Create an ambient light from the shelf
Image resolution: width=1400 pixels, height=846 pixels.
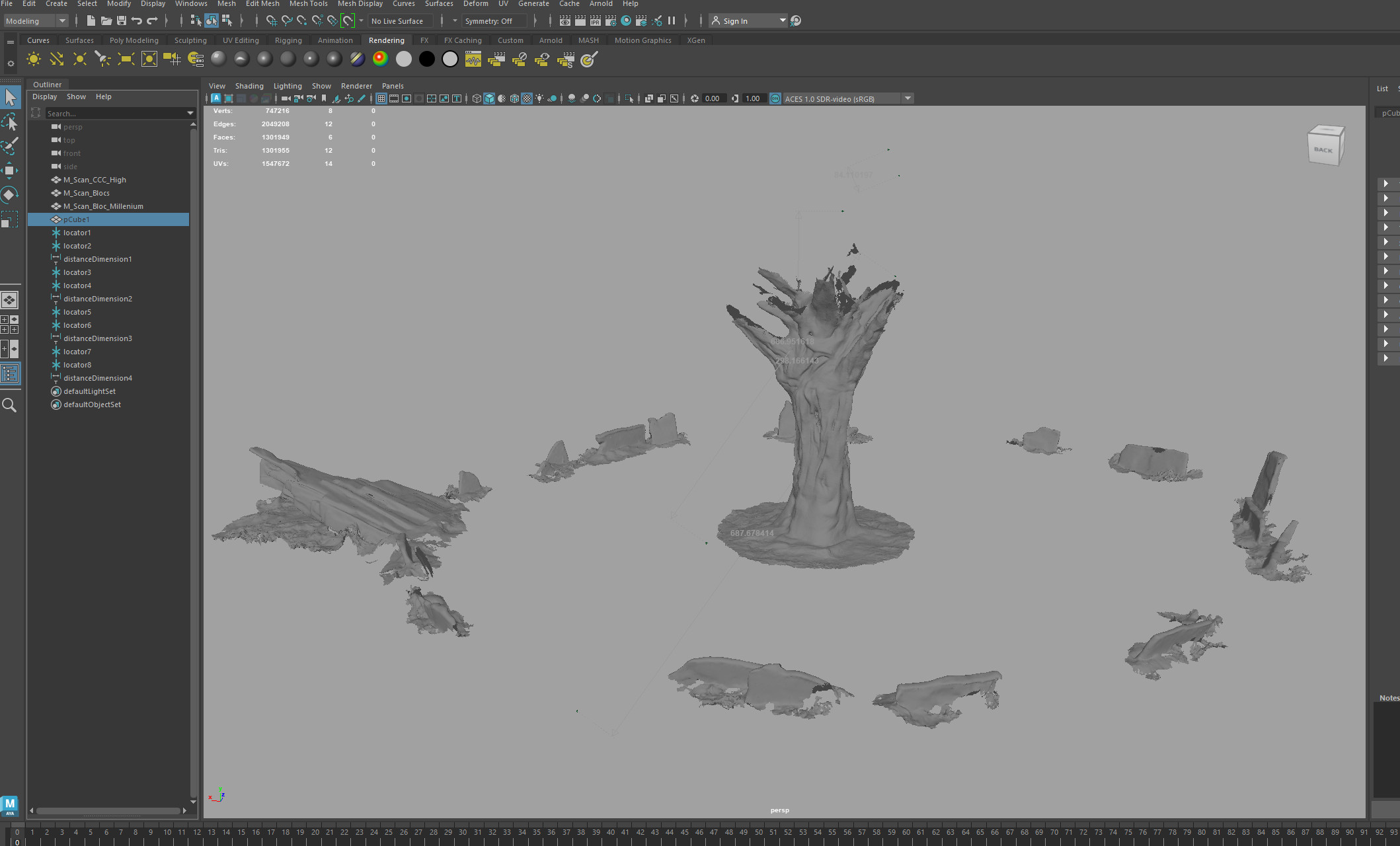coord(33,59)
